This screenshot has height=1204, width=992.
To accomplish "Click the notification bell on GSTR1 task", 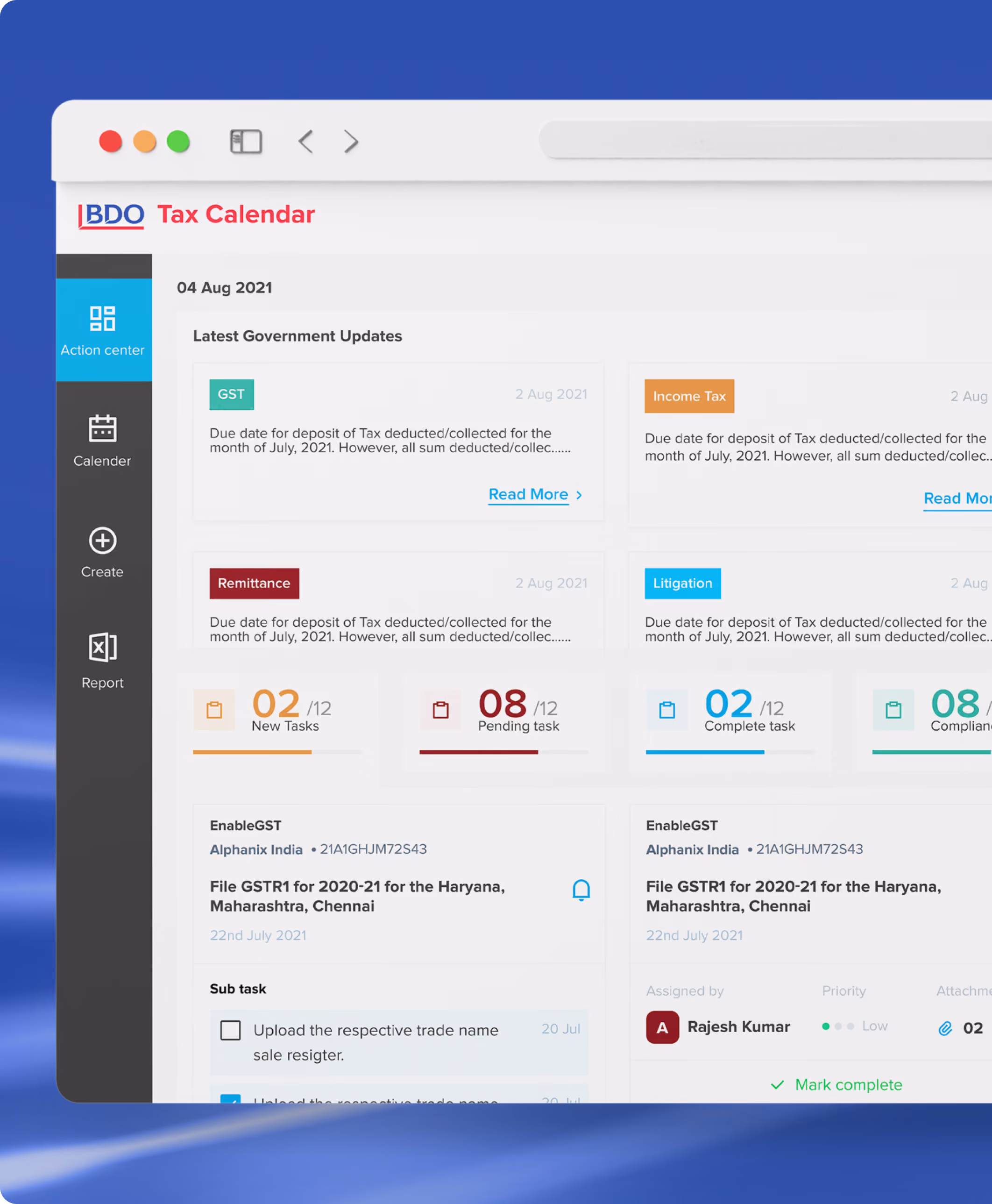I will pos(581,890).
